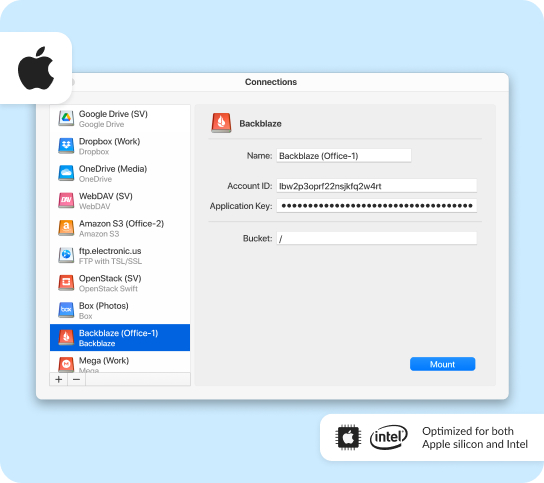The height and width of the screenshot is (483, 544).
Task: Click the Google Drive (SV) connection icon
Action: click(x=66, y=119)
